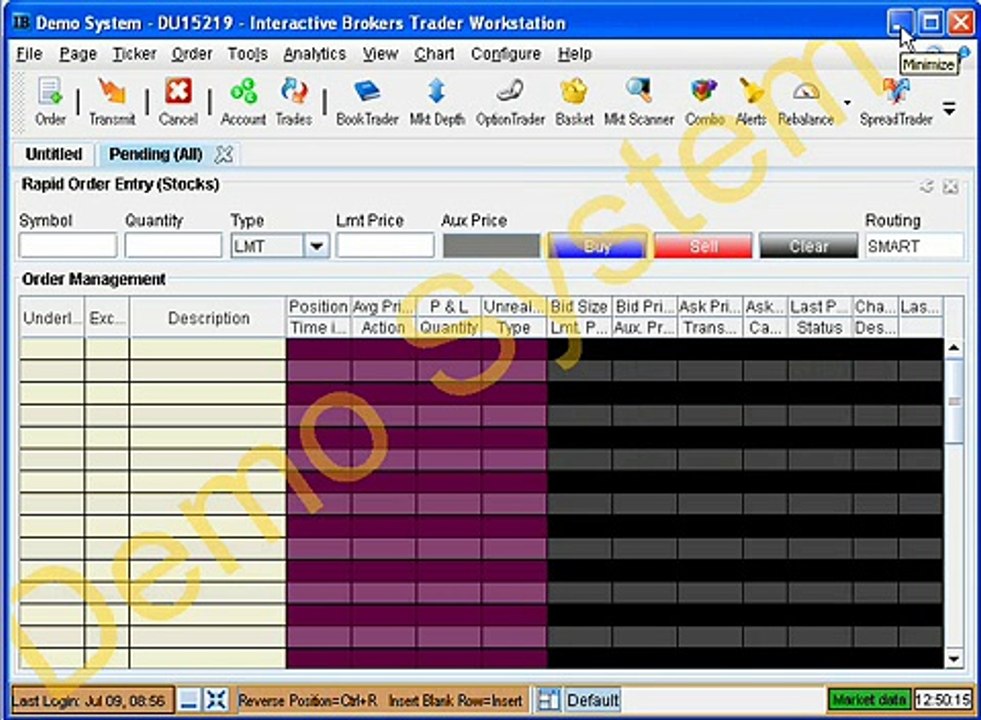Launch OptionTrader from toolbar
The image size is (981, 720).
510,101
